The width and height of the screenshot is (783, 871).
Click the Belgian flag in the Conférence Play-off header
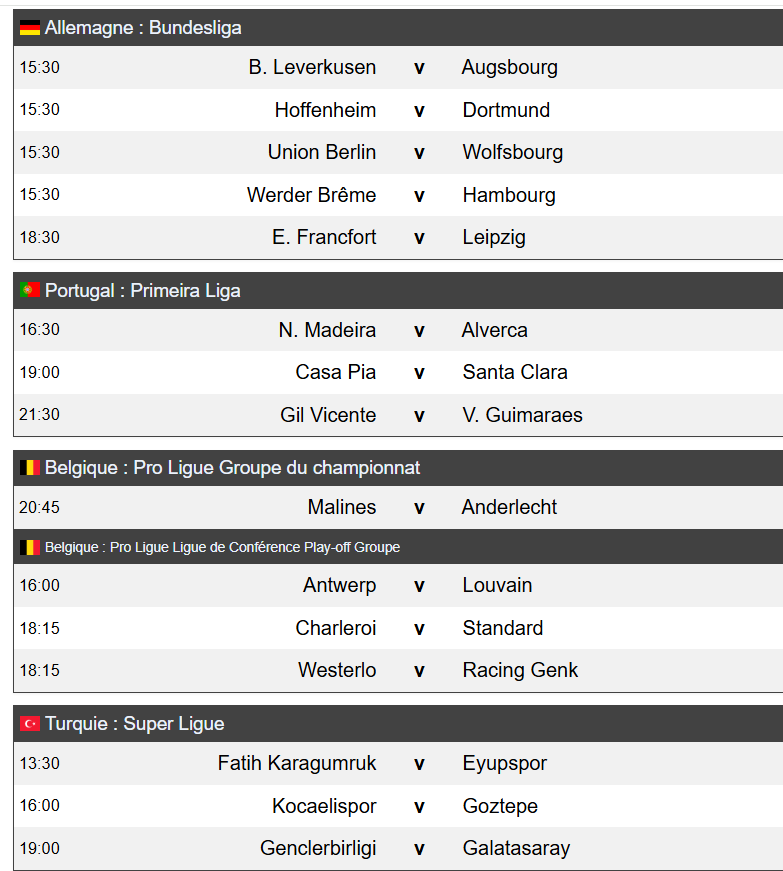(x=29, y=547)
